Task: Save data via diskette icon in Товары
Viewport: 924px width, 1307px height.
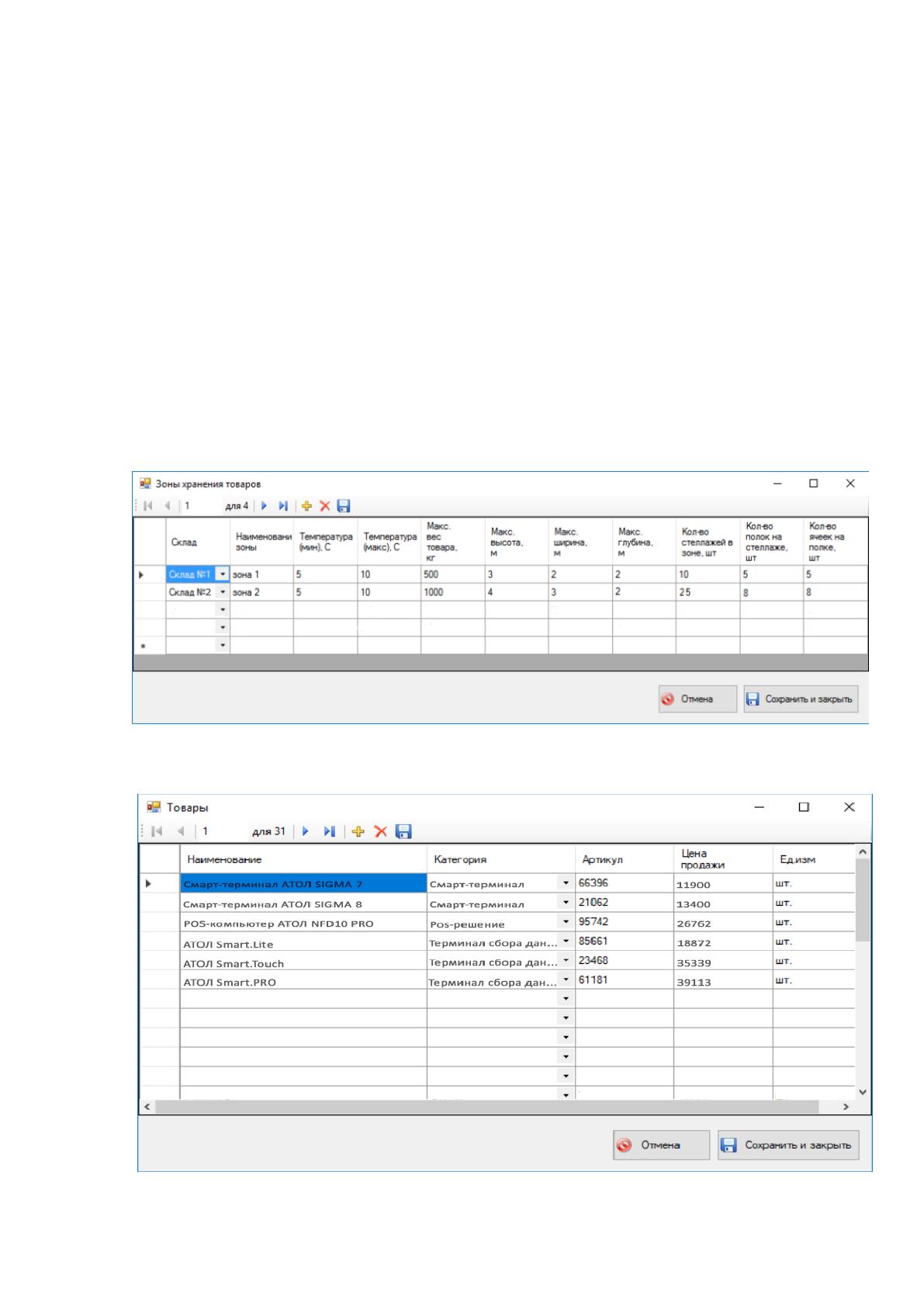Action: pyautogui.click(x=403, y=831)
